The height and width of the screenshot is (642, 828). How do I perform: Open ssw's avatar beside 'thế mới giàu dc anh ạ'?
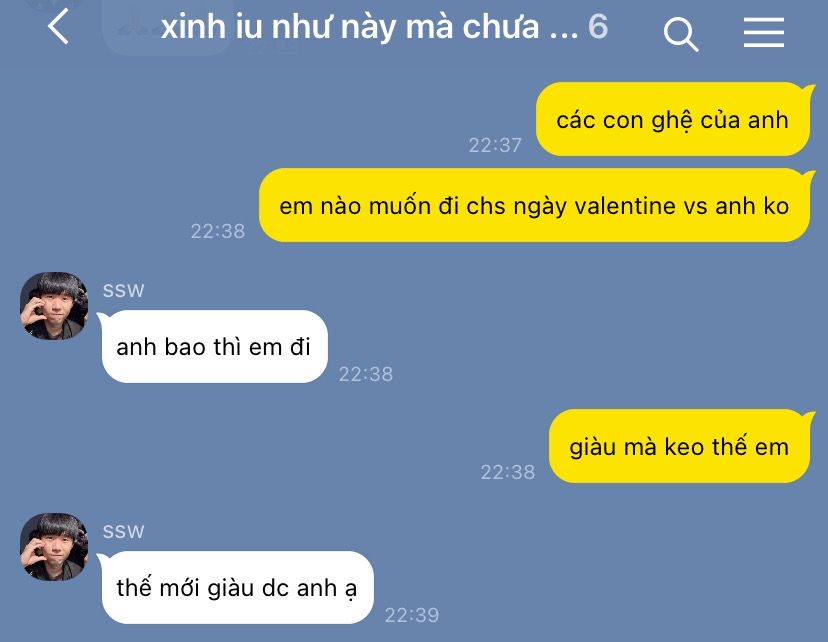click(x=54, y=546)
